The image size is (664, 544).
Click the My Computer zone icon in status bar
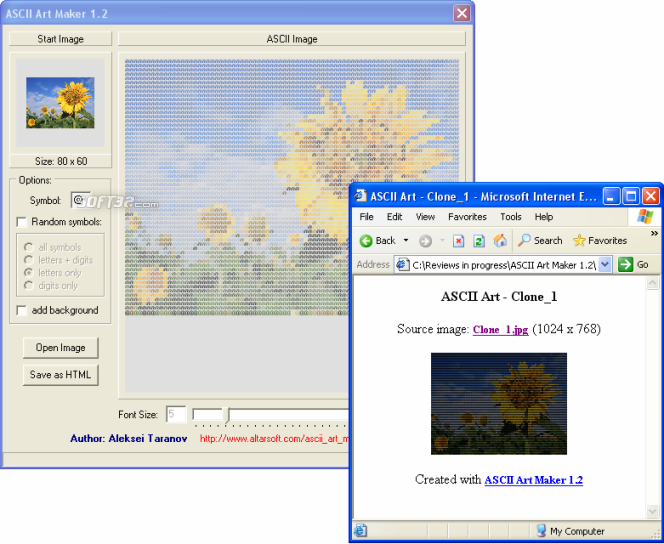(x=541, y=530)
